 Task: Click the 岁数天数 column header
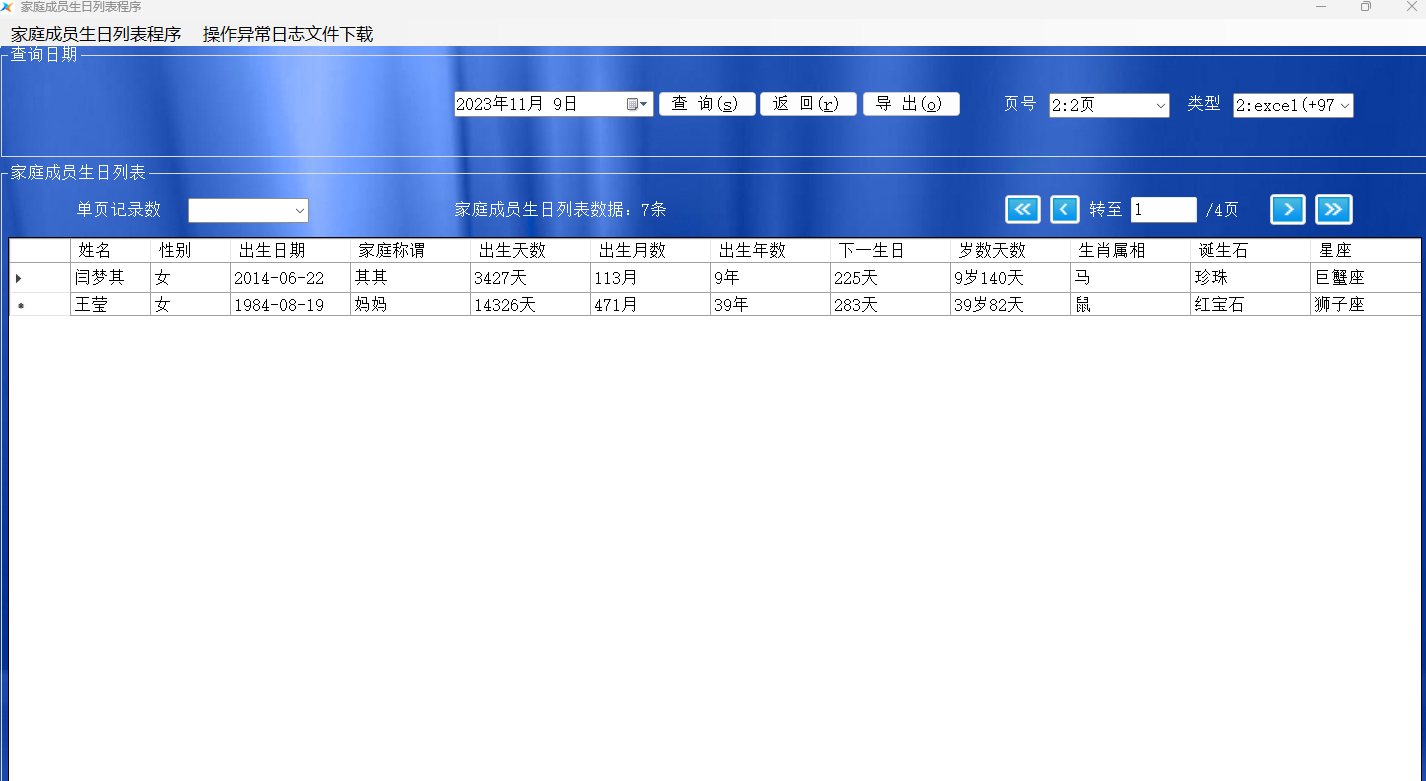[1010, 251]
